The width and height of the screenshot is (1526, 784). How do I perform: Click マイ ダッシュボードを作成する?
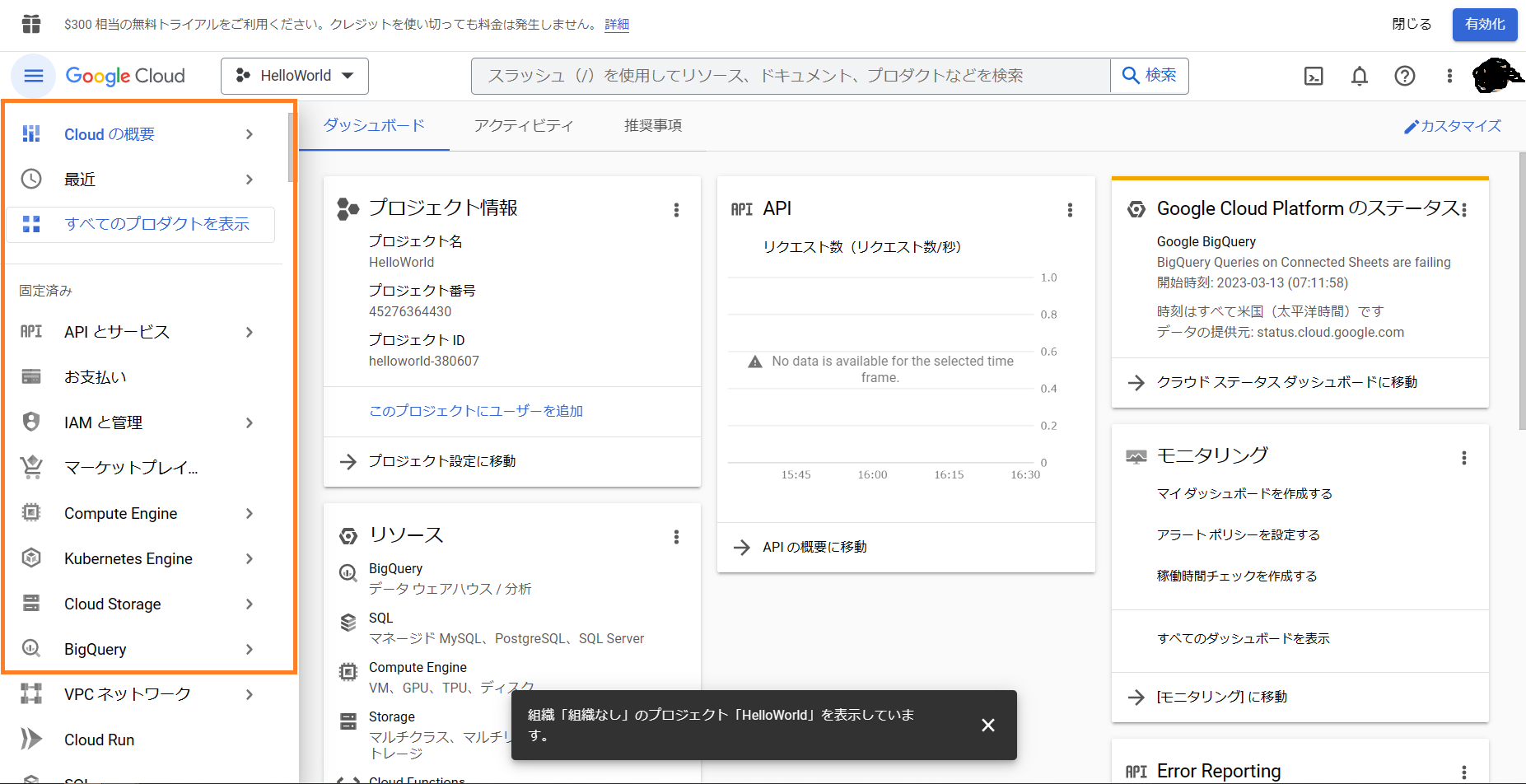[1244, 493]
